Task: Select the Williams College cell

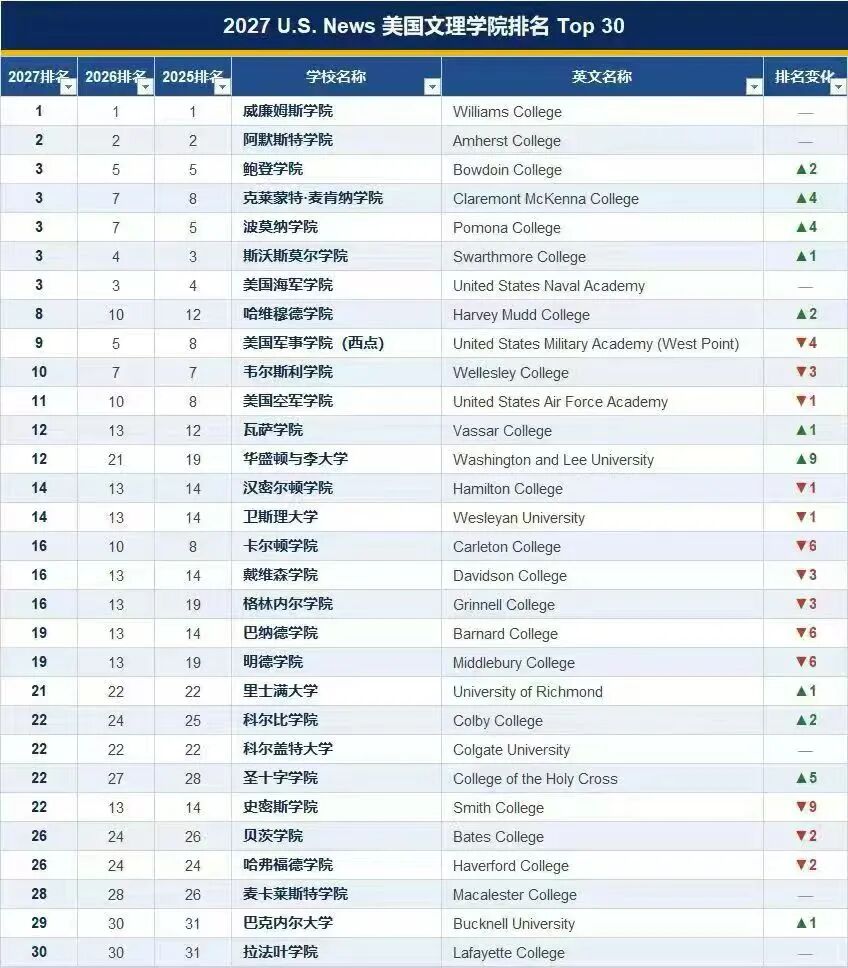Action: point(602,112)
